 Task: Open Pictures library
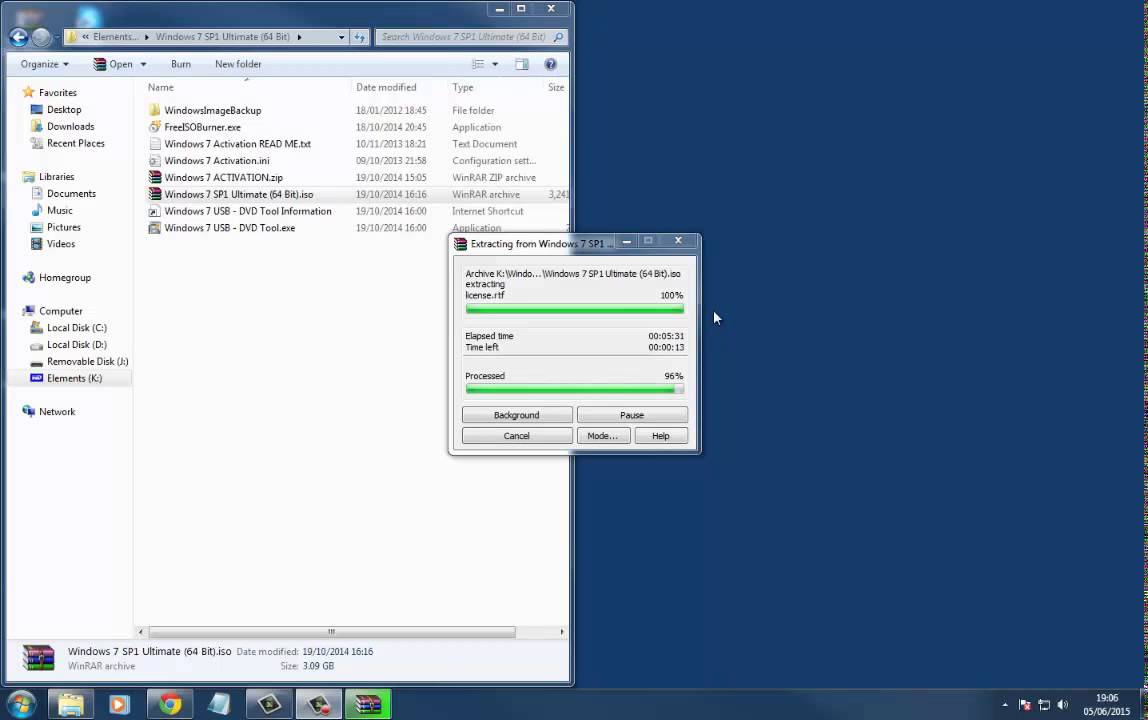(64, 228)
